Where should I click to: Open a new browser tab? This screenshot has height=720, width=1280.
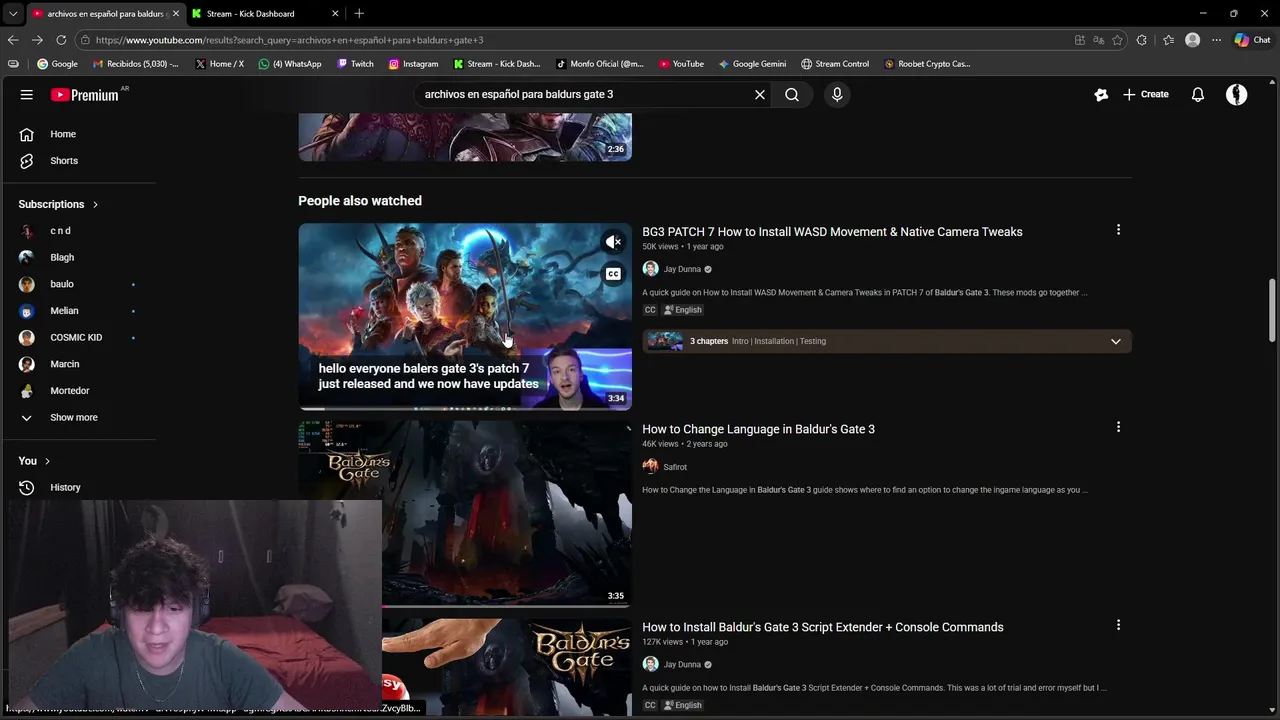[359, 14]
